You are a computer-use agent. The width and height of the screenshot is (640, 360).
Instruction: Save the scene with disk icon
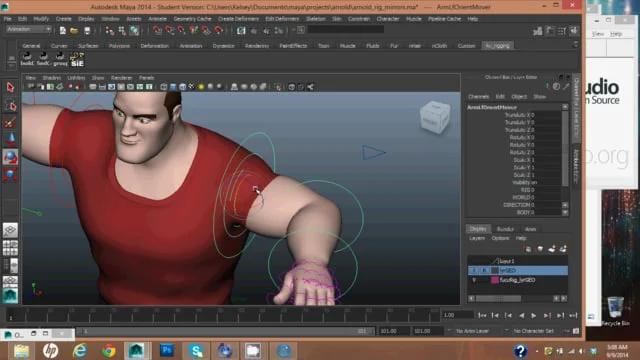point(87,30)
